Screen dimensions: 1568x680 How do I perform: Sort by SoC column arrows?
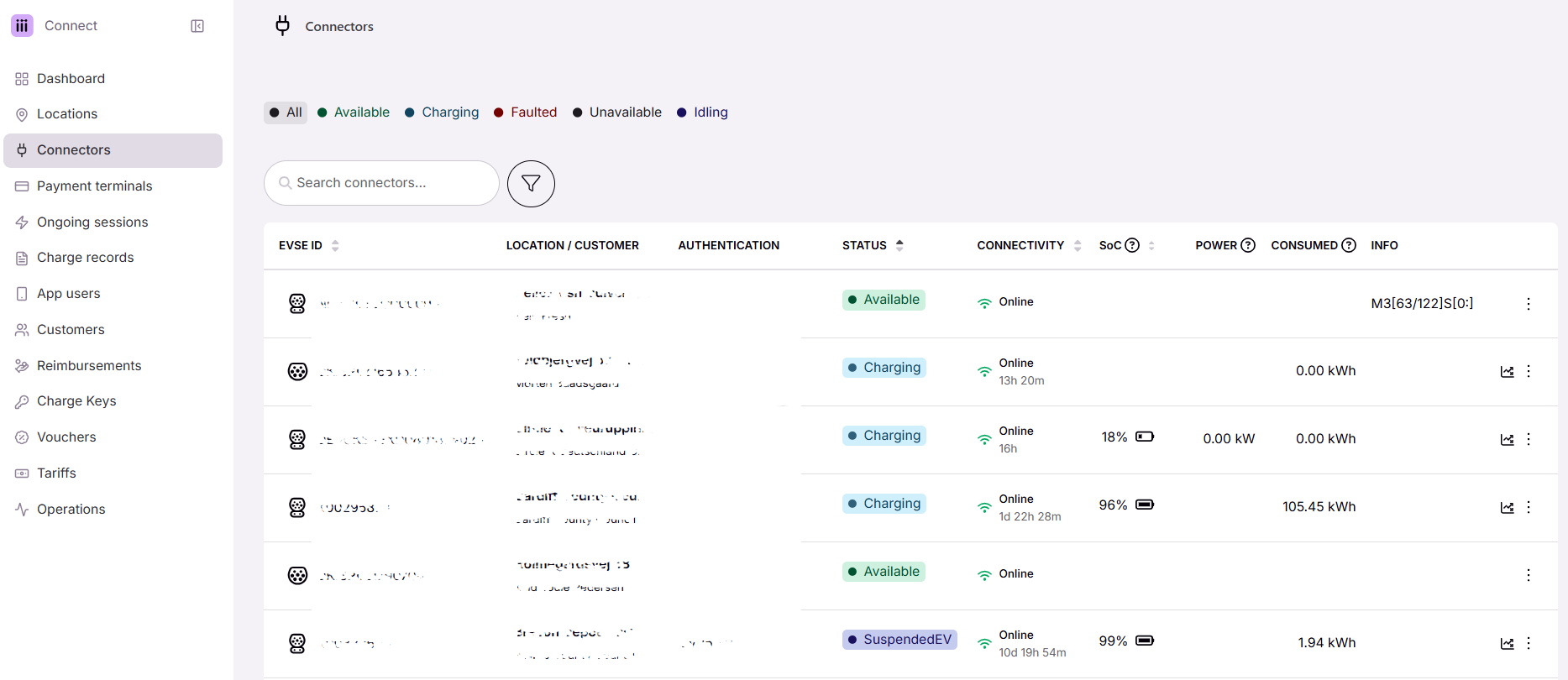[x=1151, y=246]
